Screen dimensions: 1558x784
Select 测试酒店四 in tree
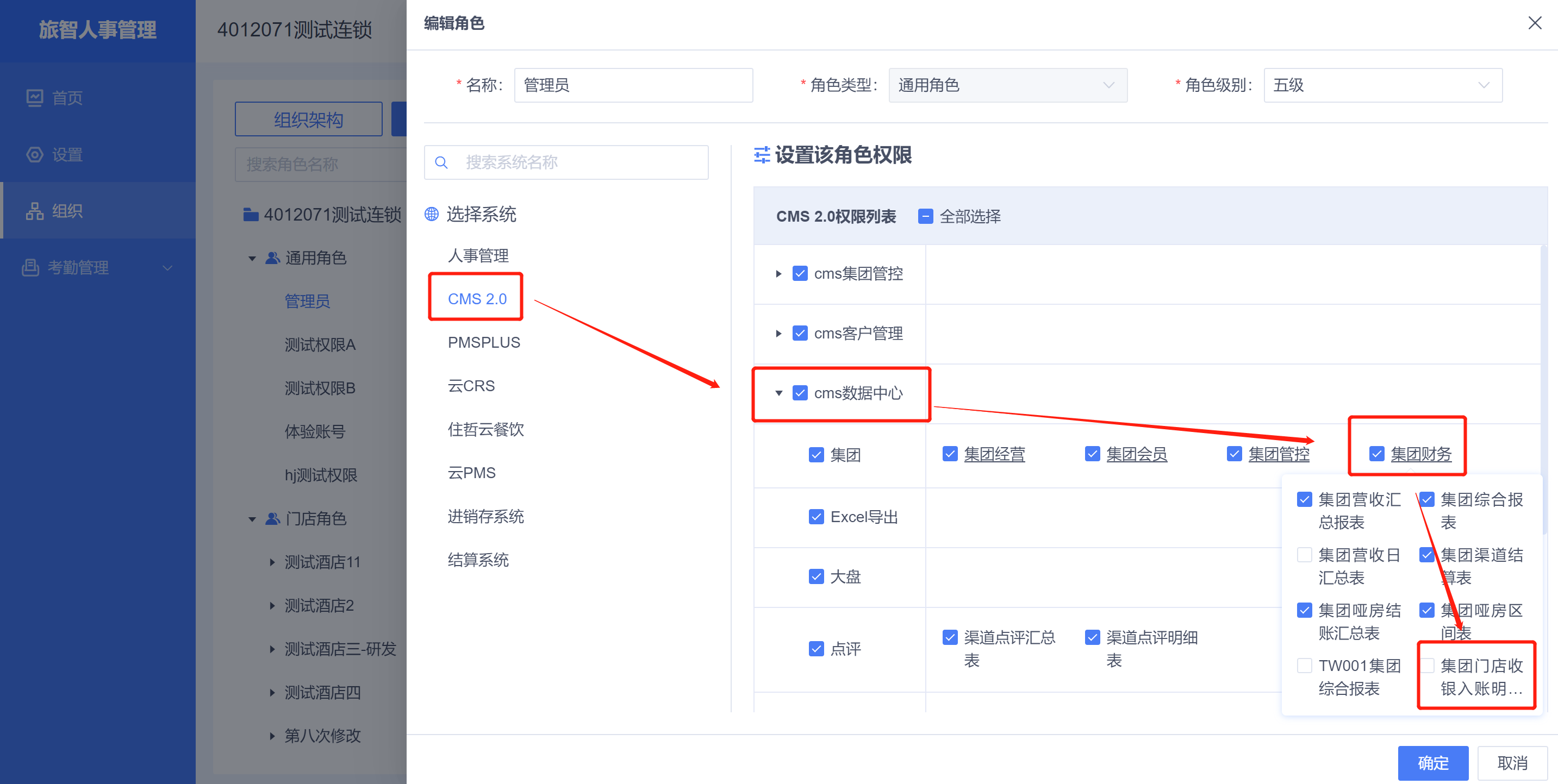click(x=322, y=692)
